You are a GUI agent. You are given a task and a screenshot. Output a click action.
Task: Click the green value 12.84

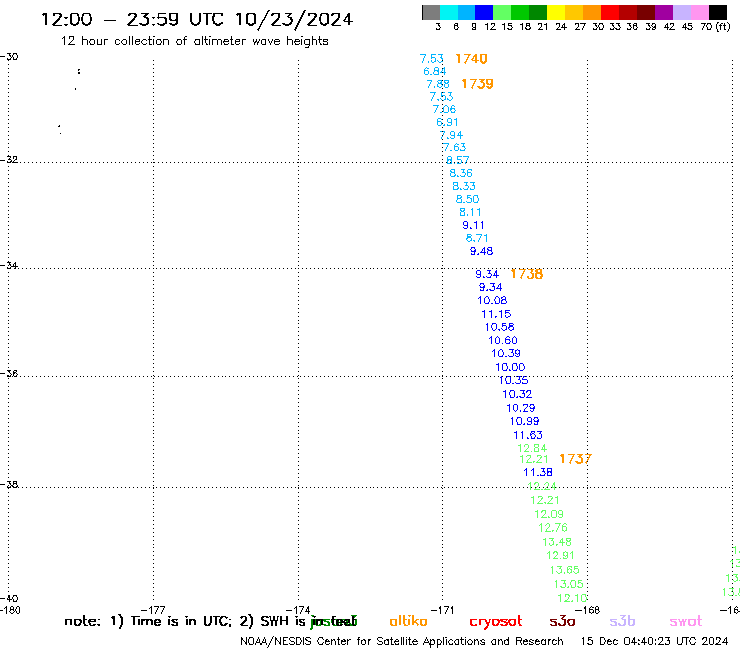[x=532, y=448]
